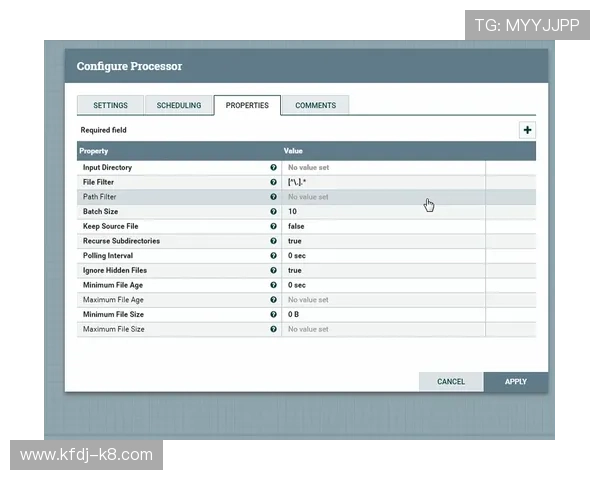Viewport: 600px width, 480px height.
Task: Edit Batch Size value 10
Action: [383, 212]
